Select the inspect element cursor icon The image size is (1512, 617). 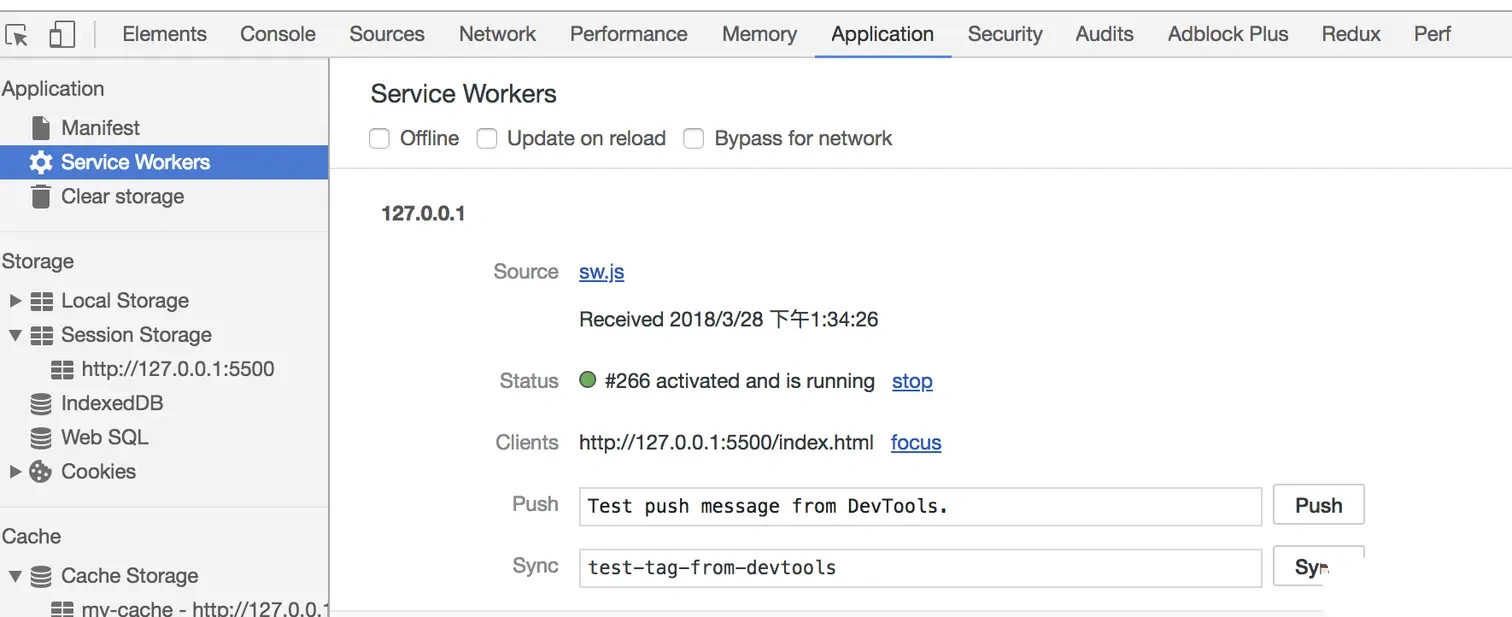(x=17, y=35)
